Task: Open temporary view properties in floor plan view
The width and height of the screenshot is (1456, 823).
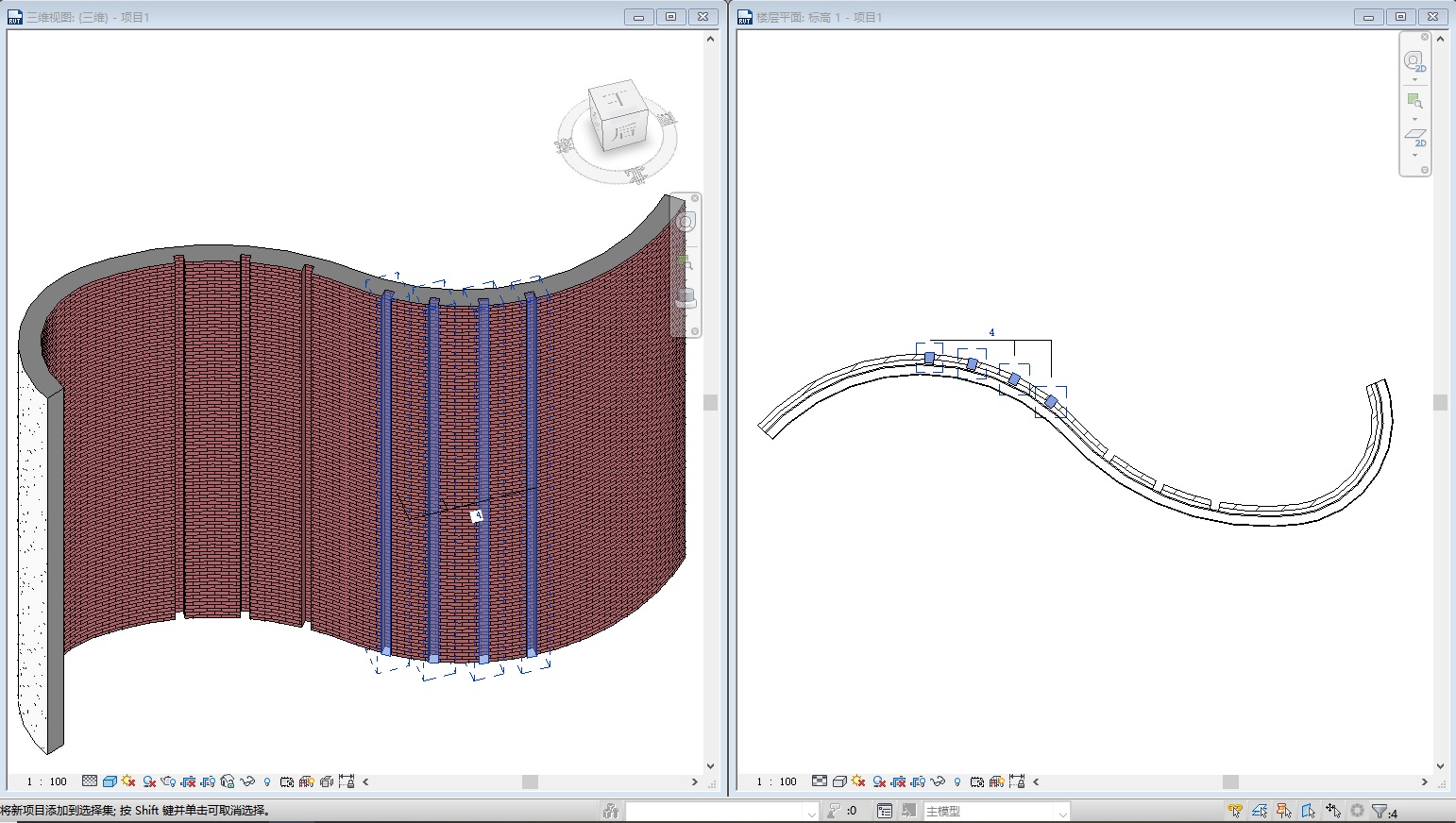Action: (x=977, y=781)
